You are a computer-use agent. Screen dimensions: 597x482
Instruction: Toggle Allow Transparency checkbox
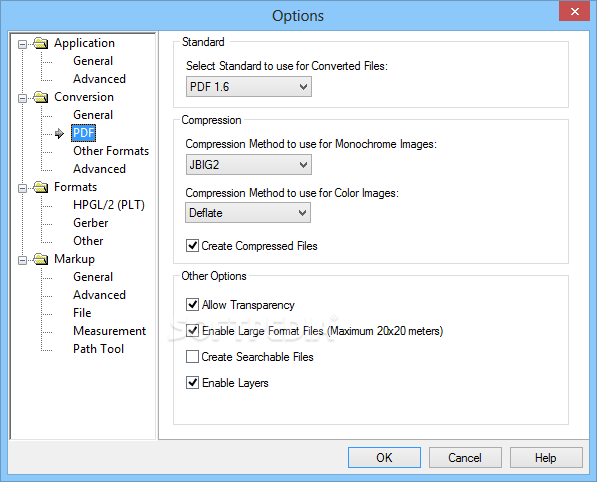pyautogui.click(x=192, y=305)
